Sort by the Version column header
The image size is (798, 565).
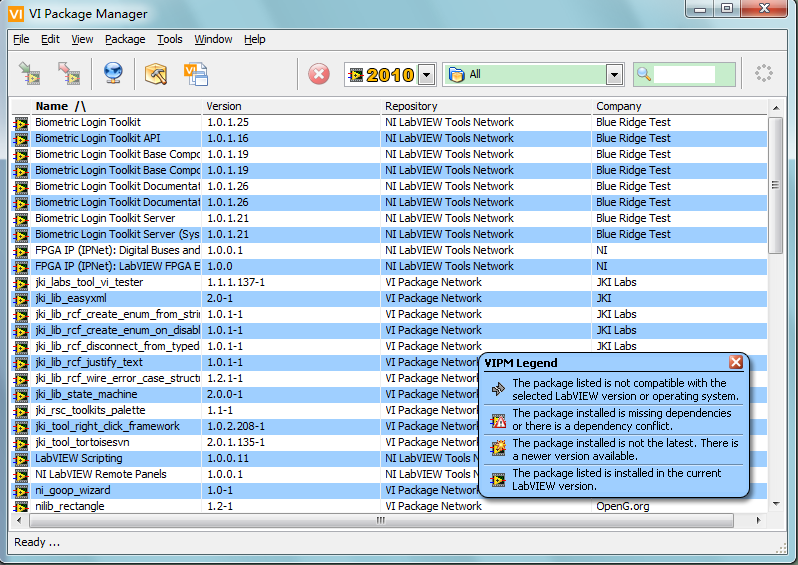[292, 106]
